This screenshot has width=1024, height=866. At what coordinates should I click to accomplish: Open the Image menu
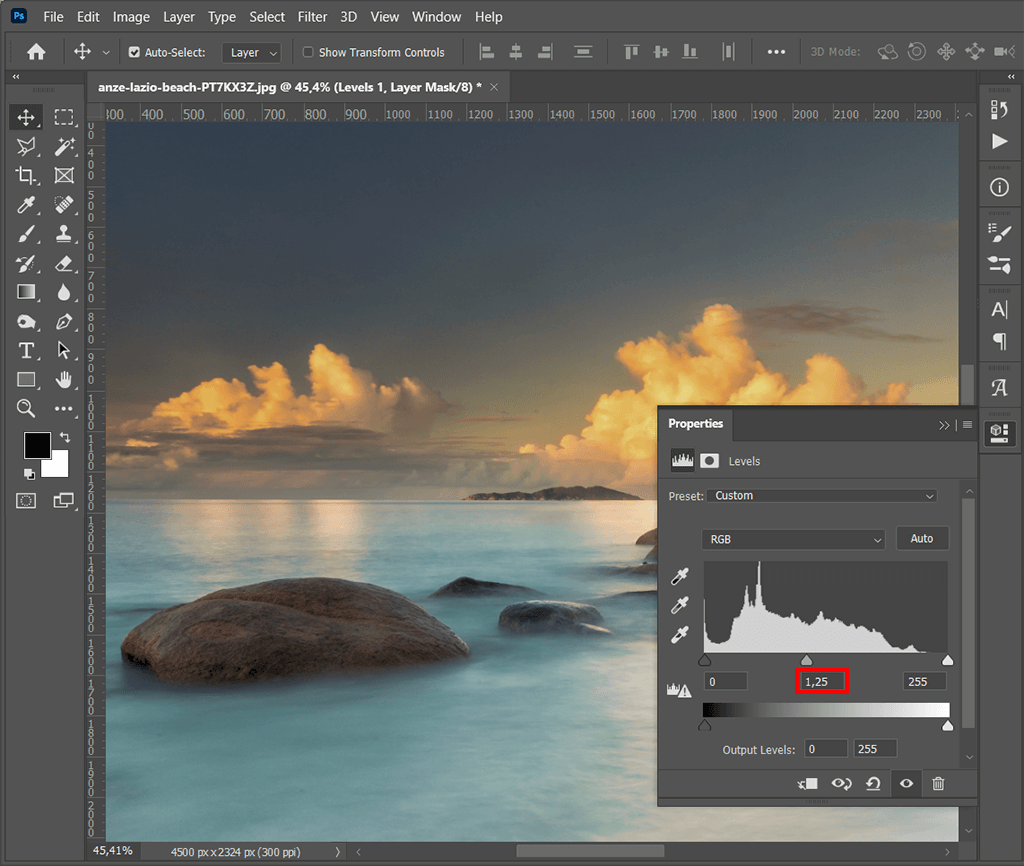(x=131, y=17)
